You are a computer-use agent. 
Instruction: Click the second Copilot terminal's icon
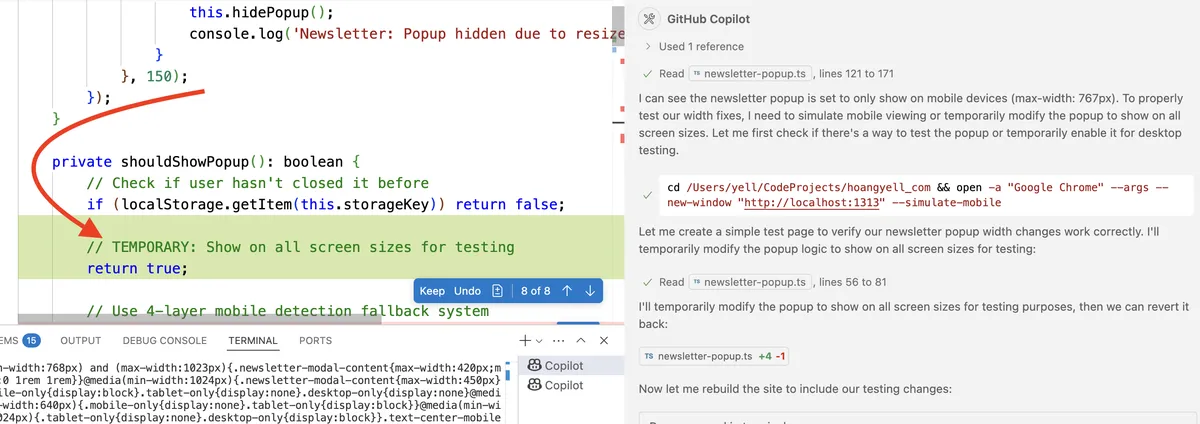point(535,385)
